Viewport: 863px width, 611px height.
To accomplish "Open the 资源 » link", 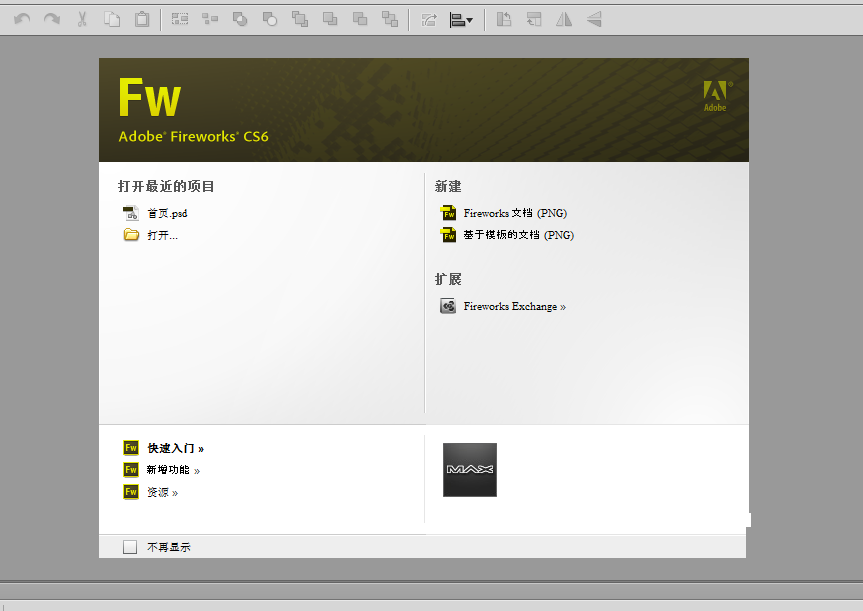I will coord(162,493).
